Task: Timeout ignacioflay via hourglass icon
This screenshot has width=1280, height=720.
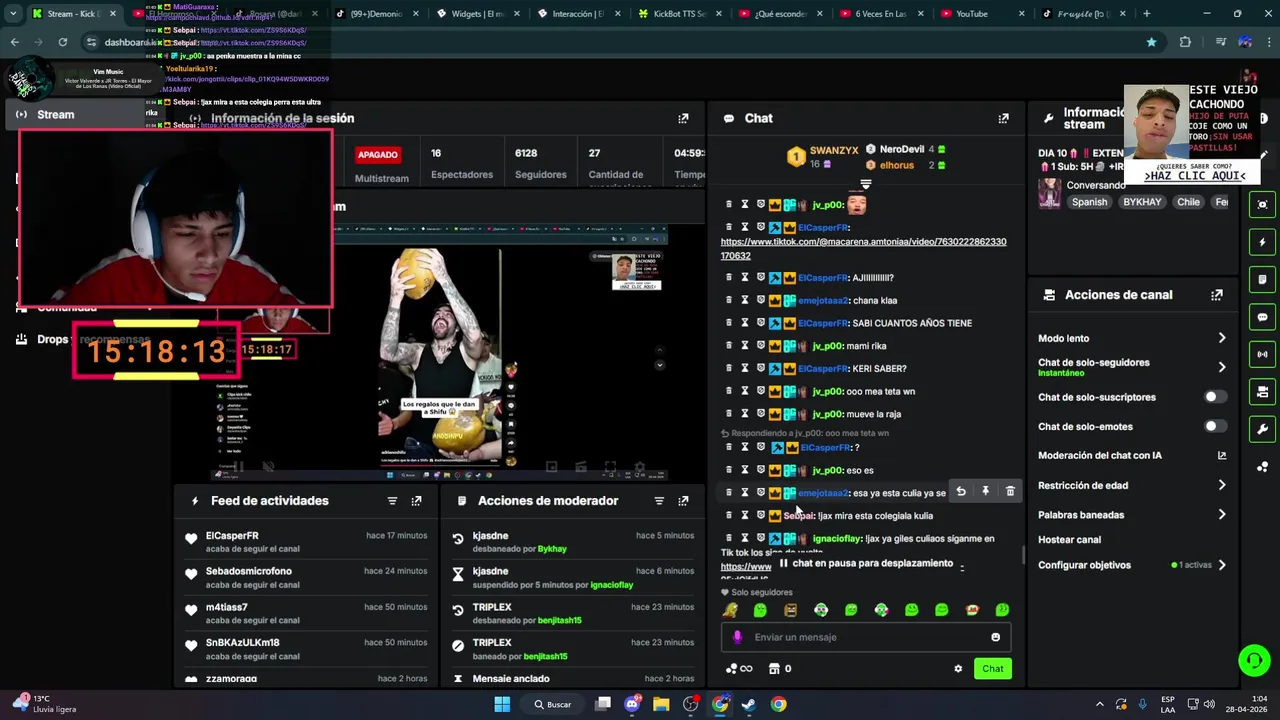Action: coord(744,538)
